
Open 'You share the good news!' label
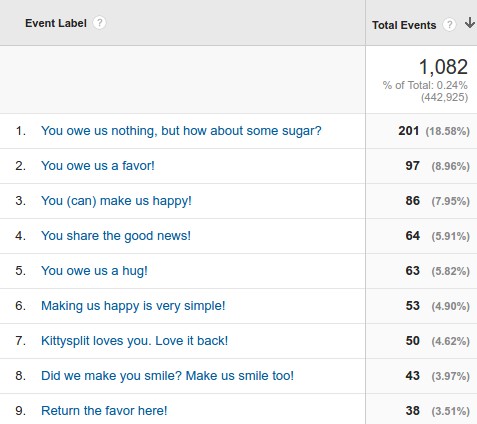pos(116,236)
